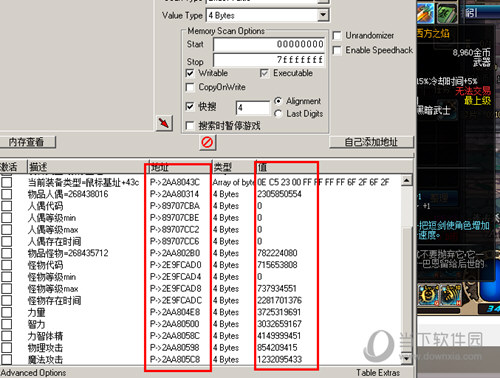Select the 怪物等级max description
This screenshot has height=378, width=500.
[x=53, y=289]
